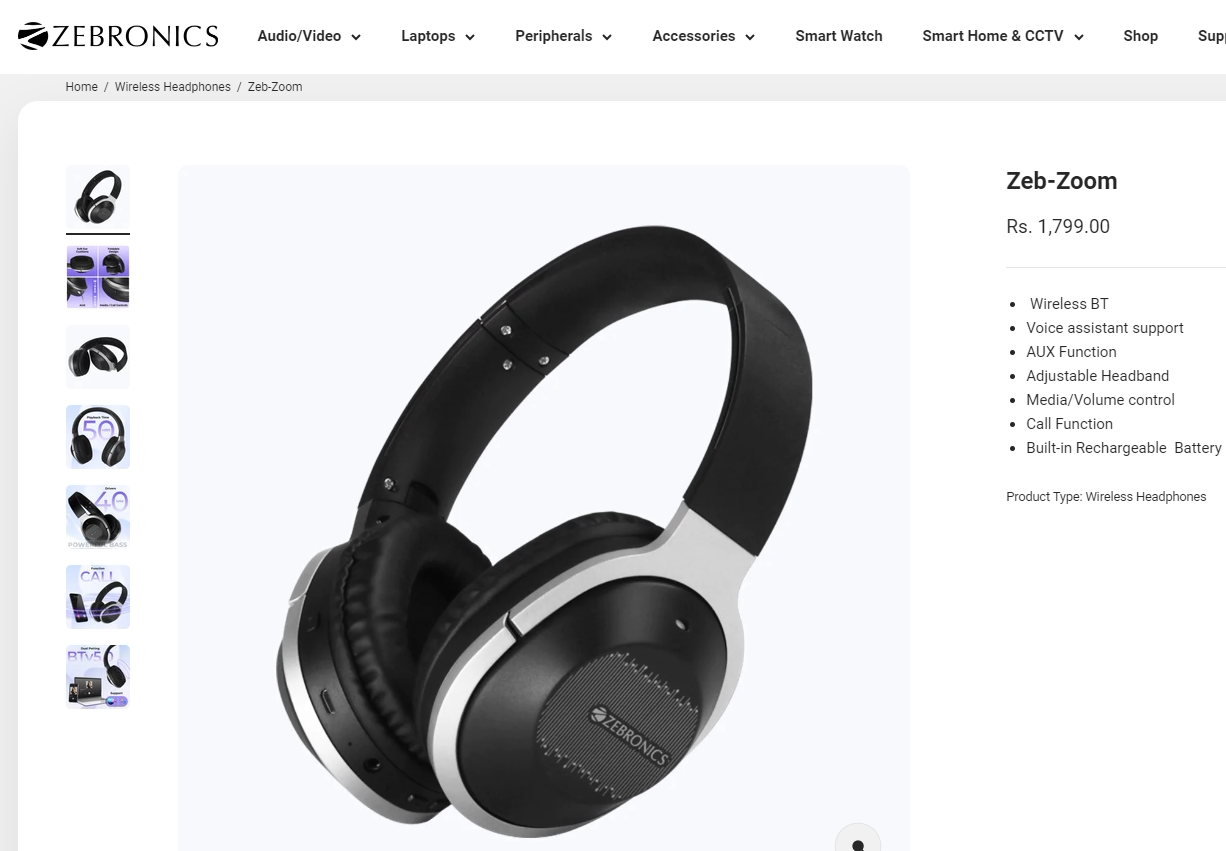View the 50 hours playback time thumbnail
Image resolution: width=1226 pixels, height=851 pixels.
pos(98,437)
